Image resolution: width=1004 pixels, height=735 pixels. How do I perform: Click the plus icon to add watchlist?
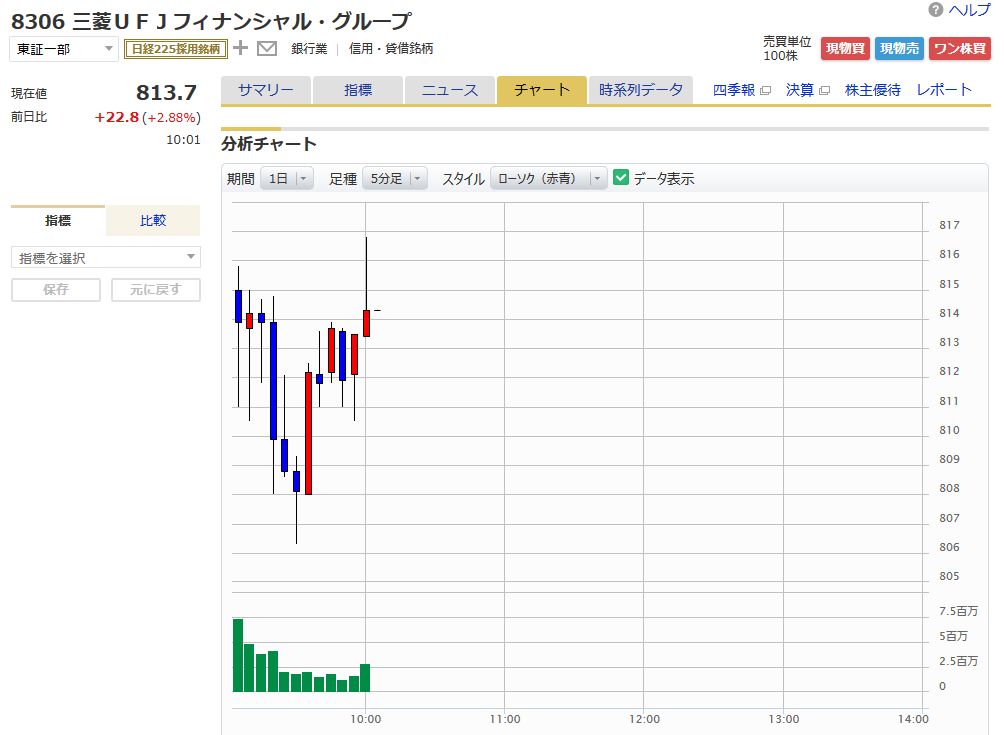[x=240, y=48]
